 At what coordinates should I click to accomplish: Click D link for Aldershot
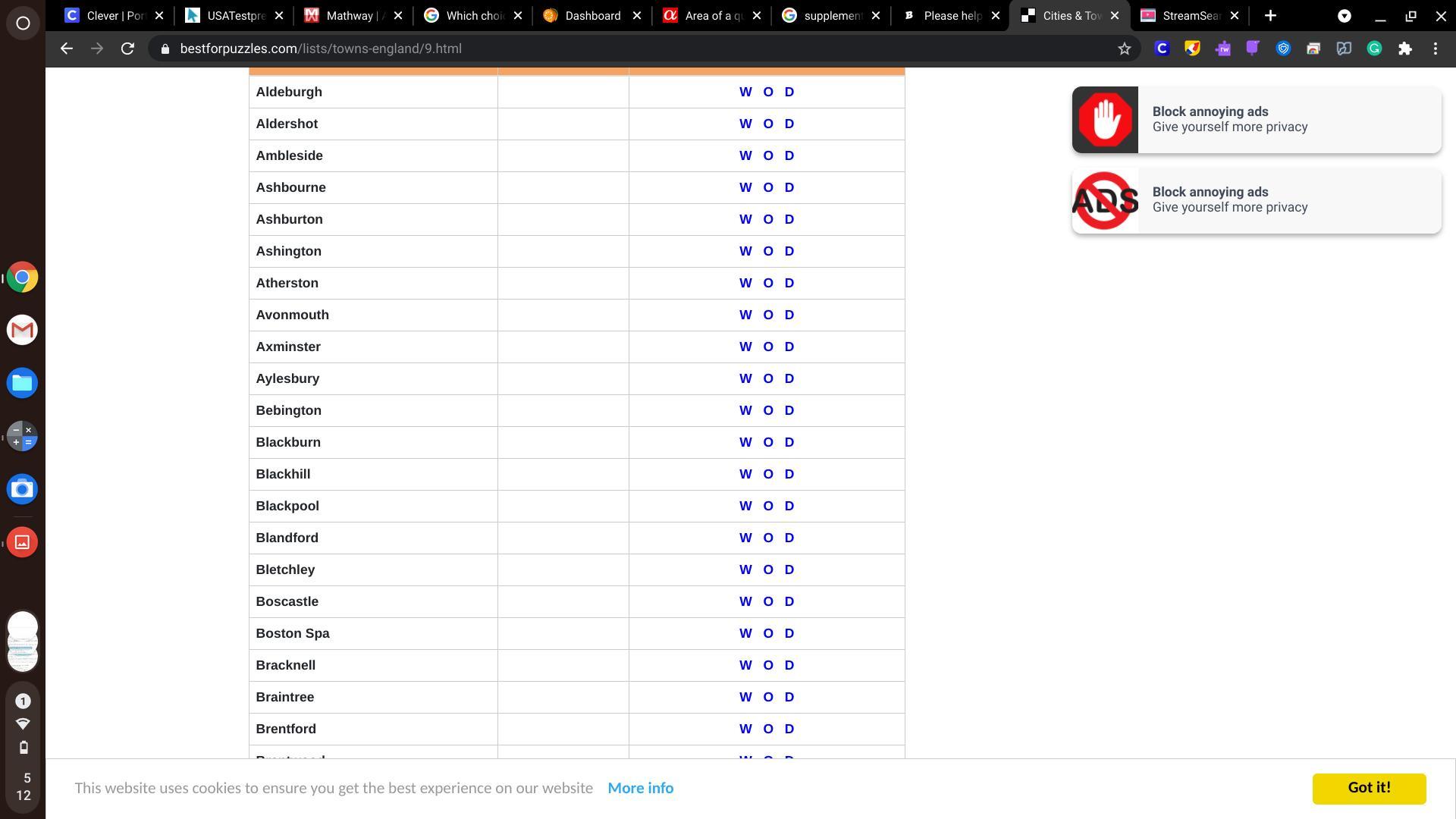coord(789,124)
